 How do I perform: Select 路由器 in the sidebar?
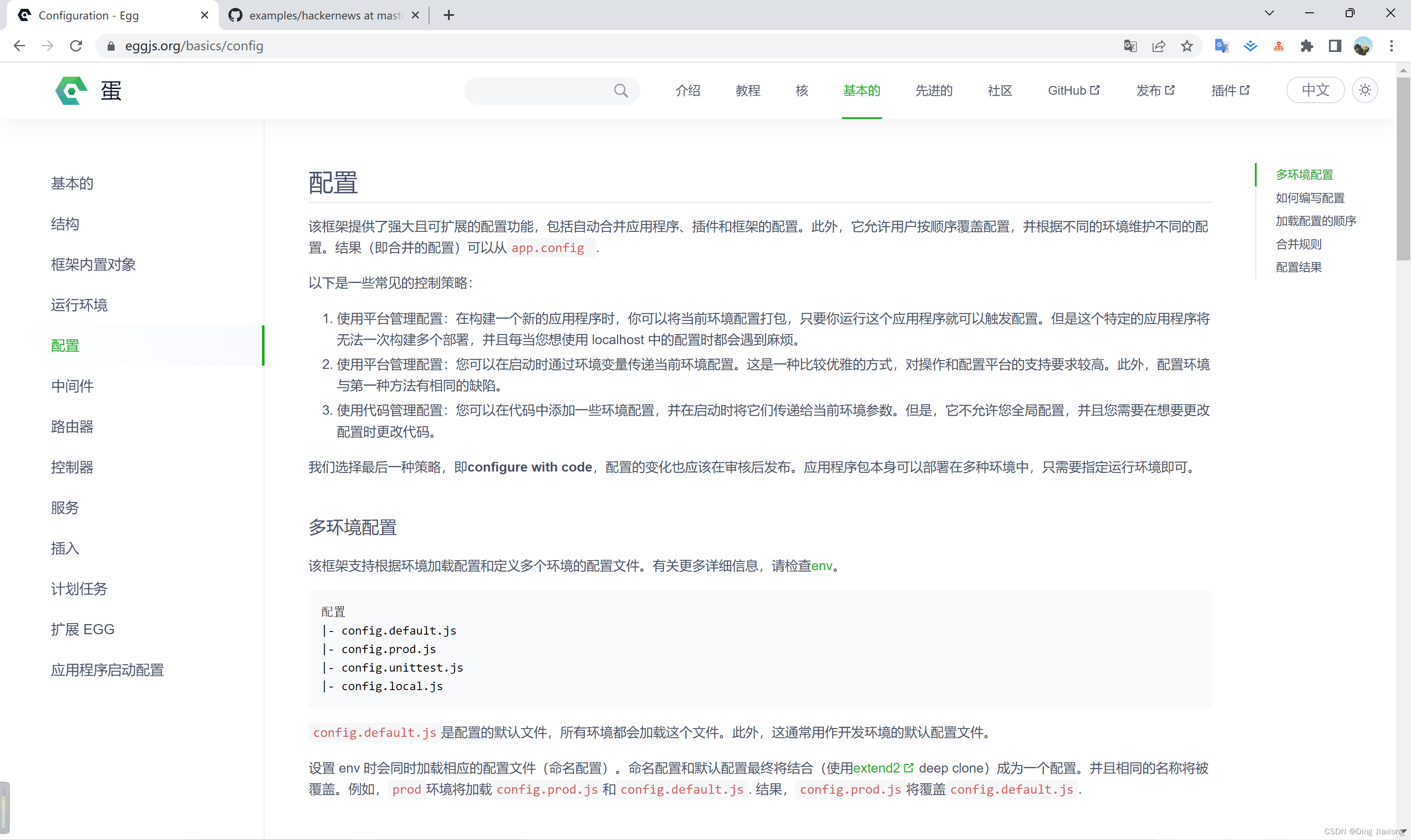point(72,427)
